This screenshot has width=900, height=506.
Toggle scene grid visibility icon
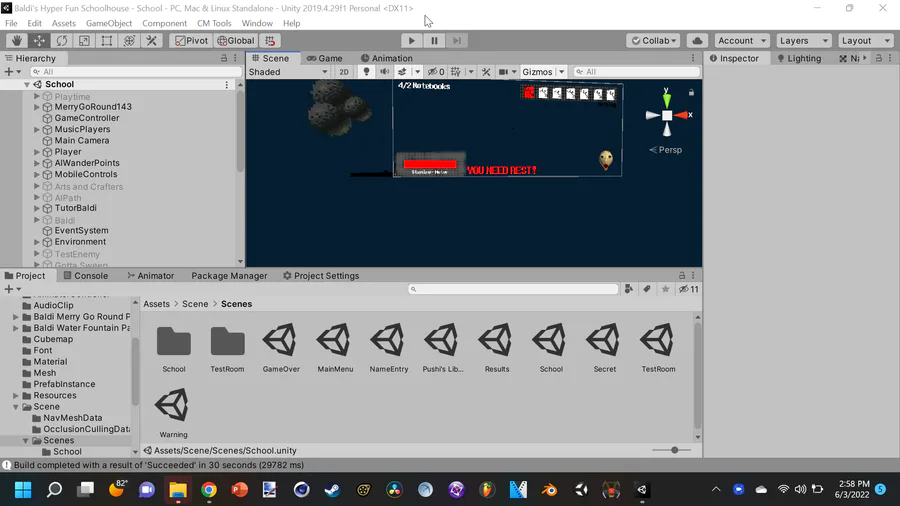456,72
